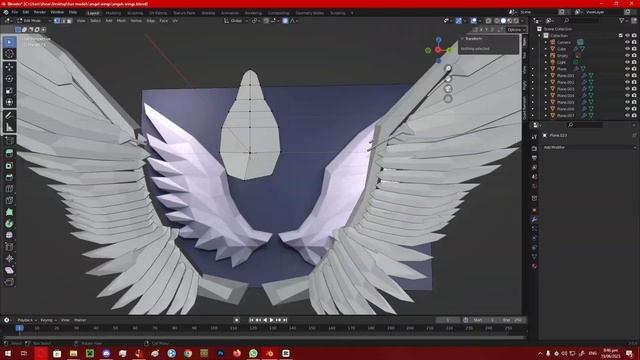
Task: Hide the Cube object in outliner
Action: pos(627,49)
